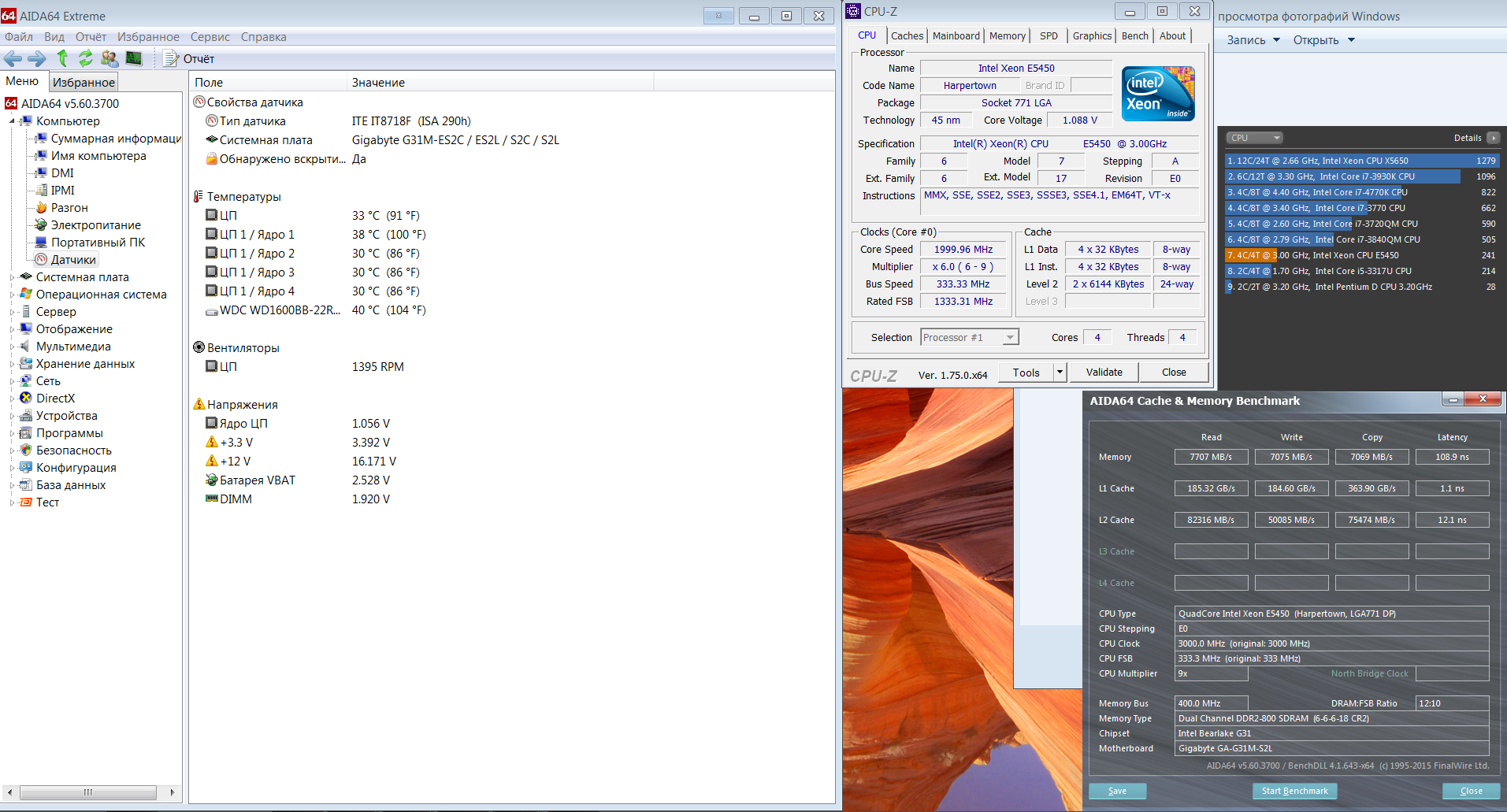Click the Intel Xeon inside logo
The image size is (1507, 812).
(1158, 94)
